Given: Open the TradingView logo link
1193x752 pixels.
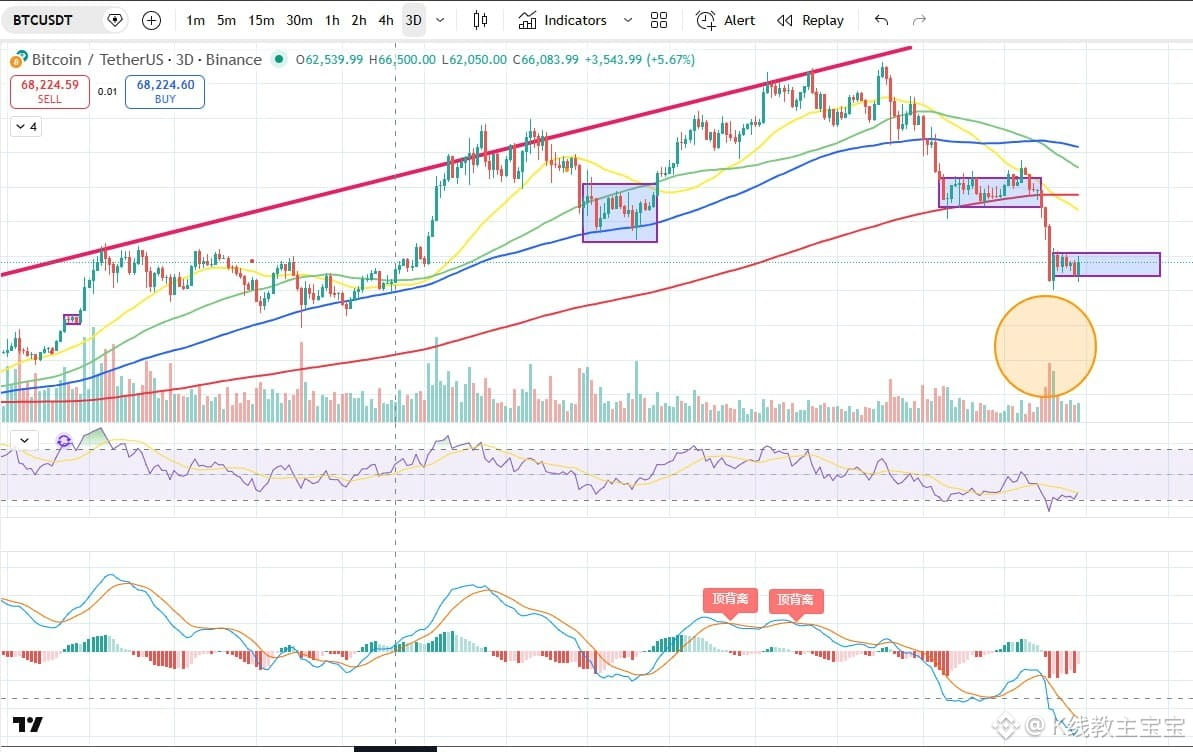Looking at the screenshot, I should 28,724.
